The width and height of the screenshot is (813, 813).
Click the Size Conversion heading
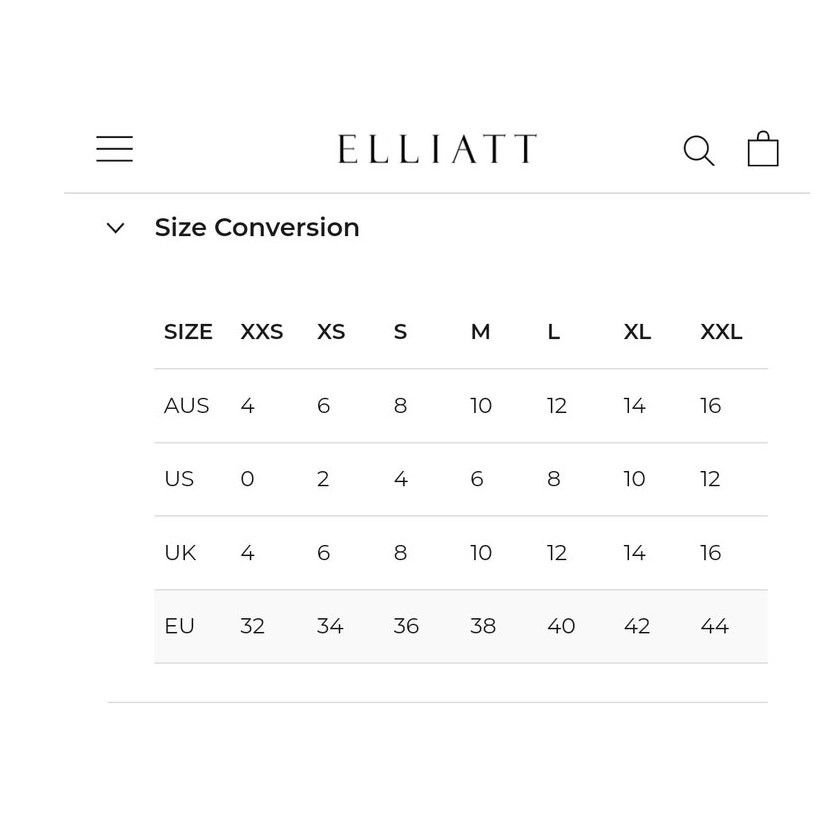tap(257, 227)
